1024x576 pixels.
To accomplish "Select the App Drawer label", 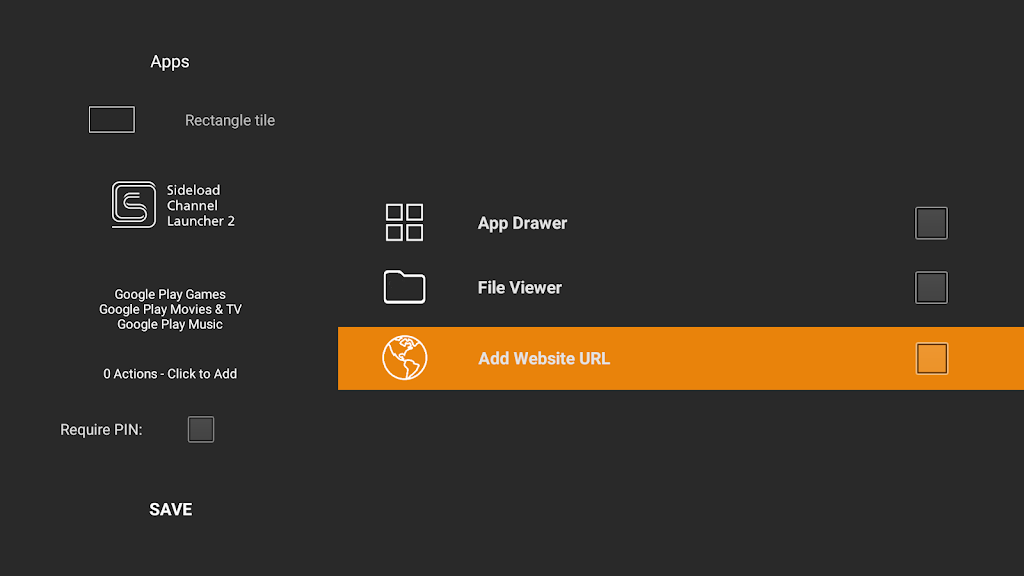I will tap(522, 223).
